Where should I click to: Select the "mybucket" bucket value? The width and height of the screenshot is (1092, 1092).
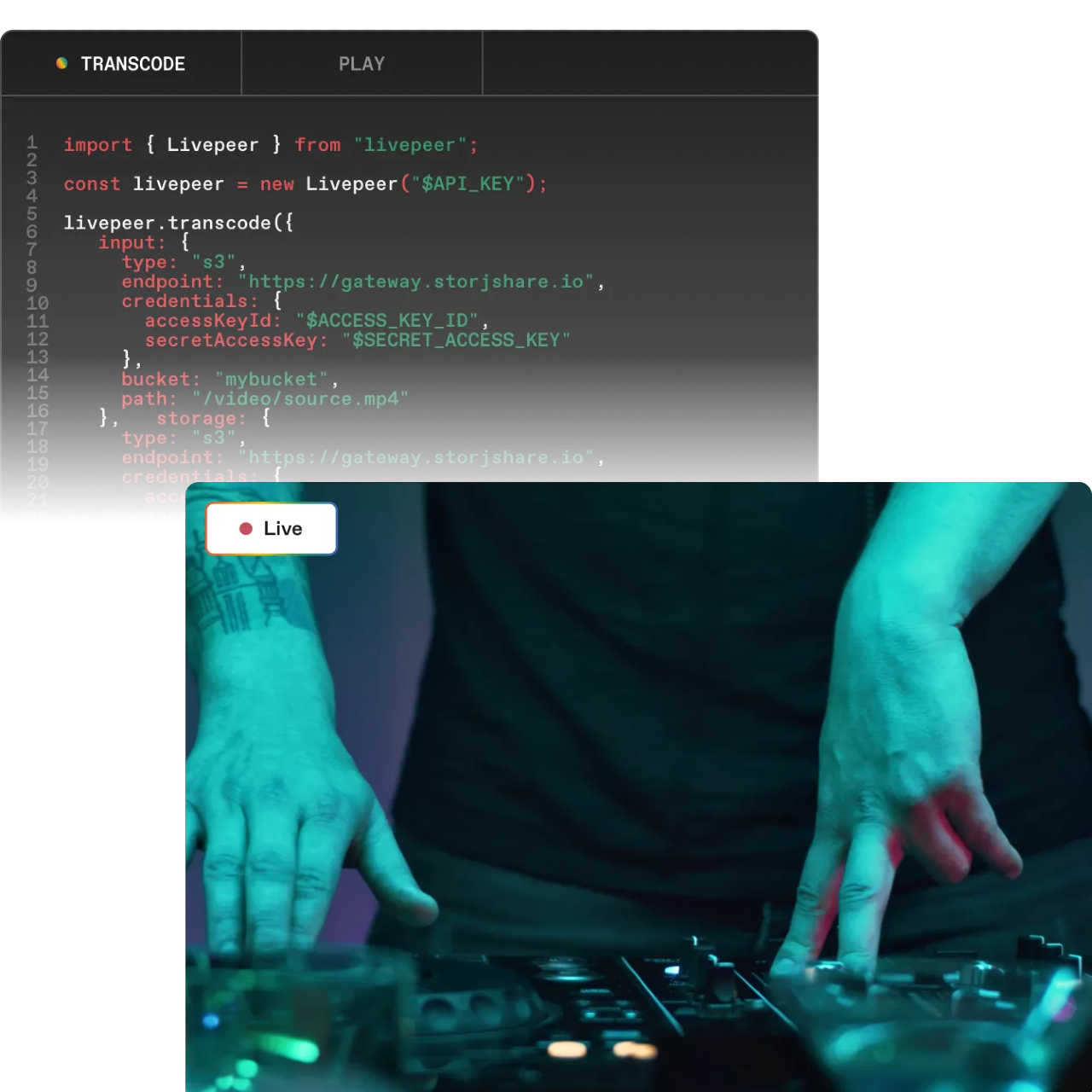pos(273,379)
